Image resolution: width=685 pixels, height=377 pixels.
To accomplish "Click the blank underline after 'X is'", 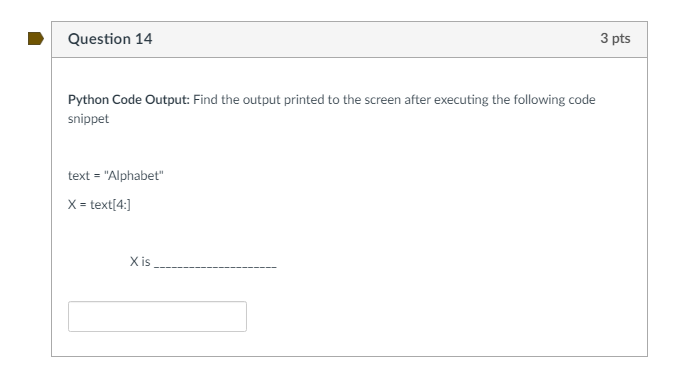I will click(x=215, y=266).
